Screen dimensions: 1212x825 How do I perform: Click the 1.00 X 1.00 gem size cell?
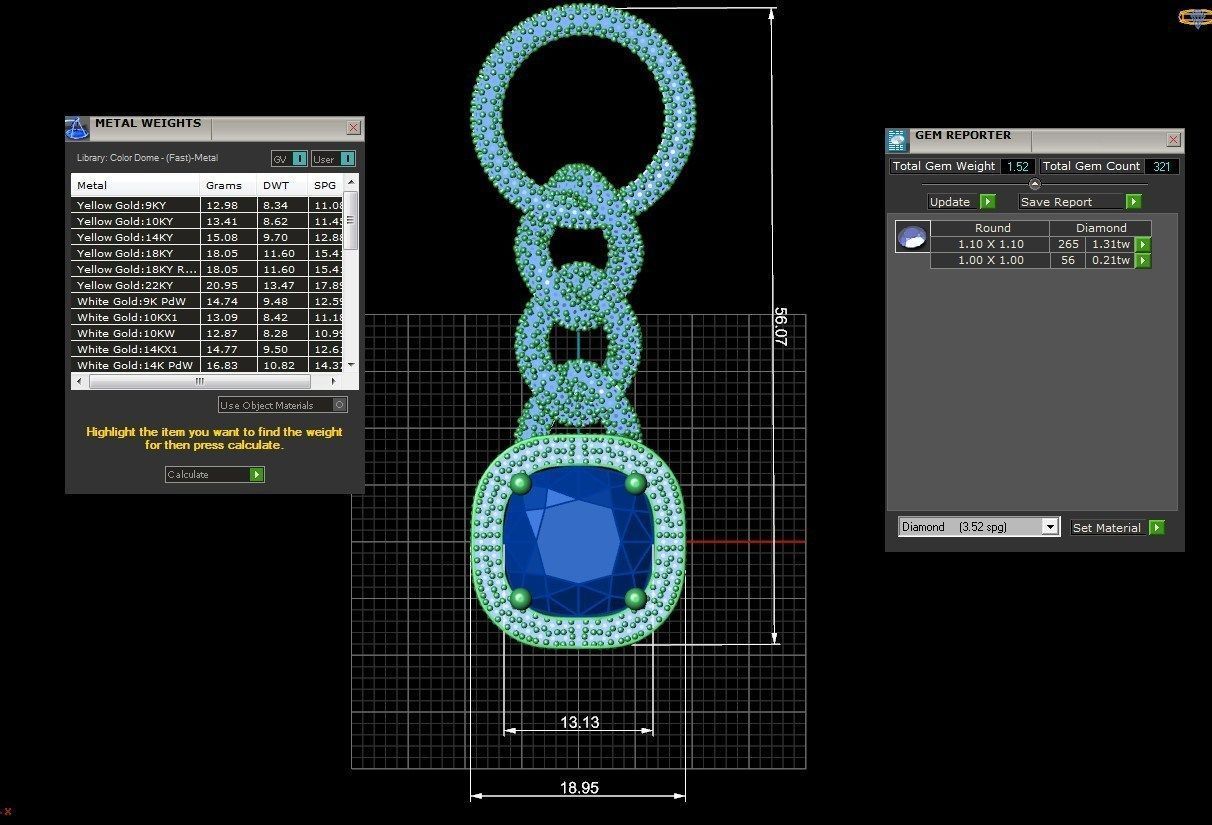pyautogui.click(x=990, y=260)
